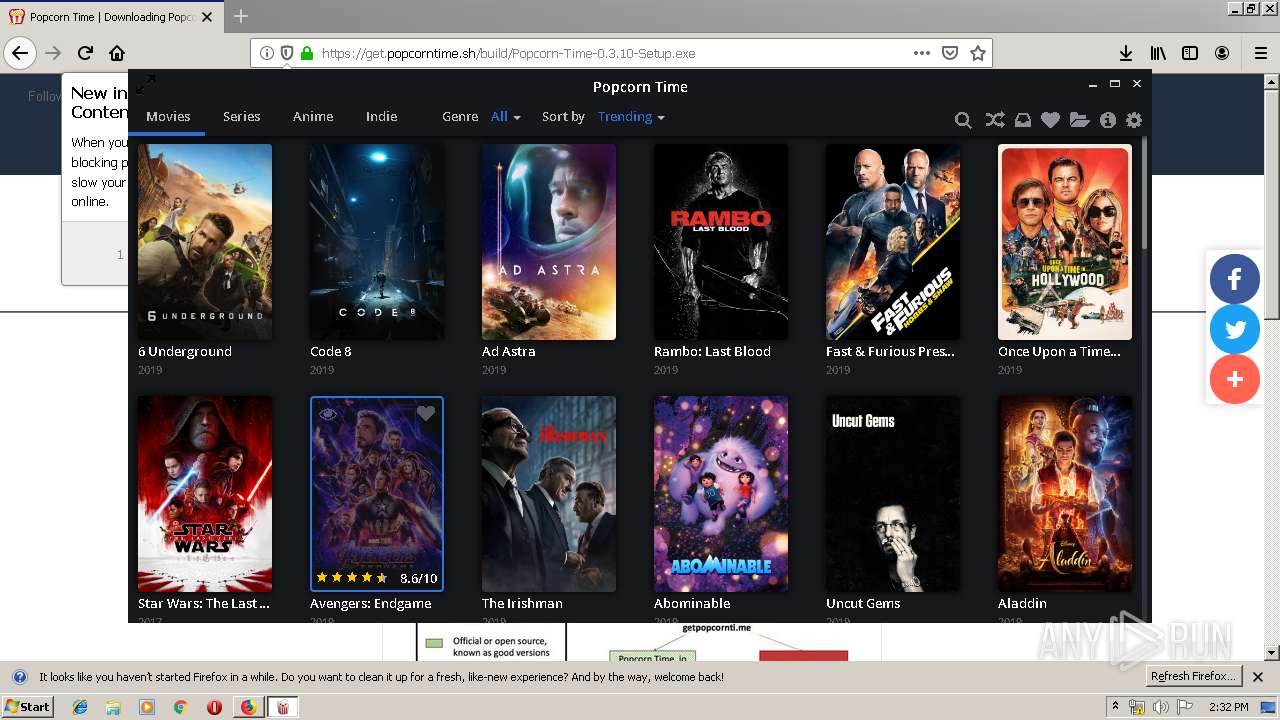1280x720 pixels.
Task: Open The Irishman movie poster
Action: point(549,494)
